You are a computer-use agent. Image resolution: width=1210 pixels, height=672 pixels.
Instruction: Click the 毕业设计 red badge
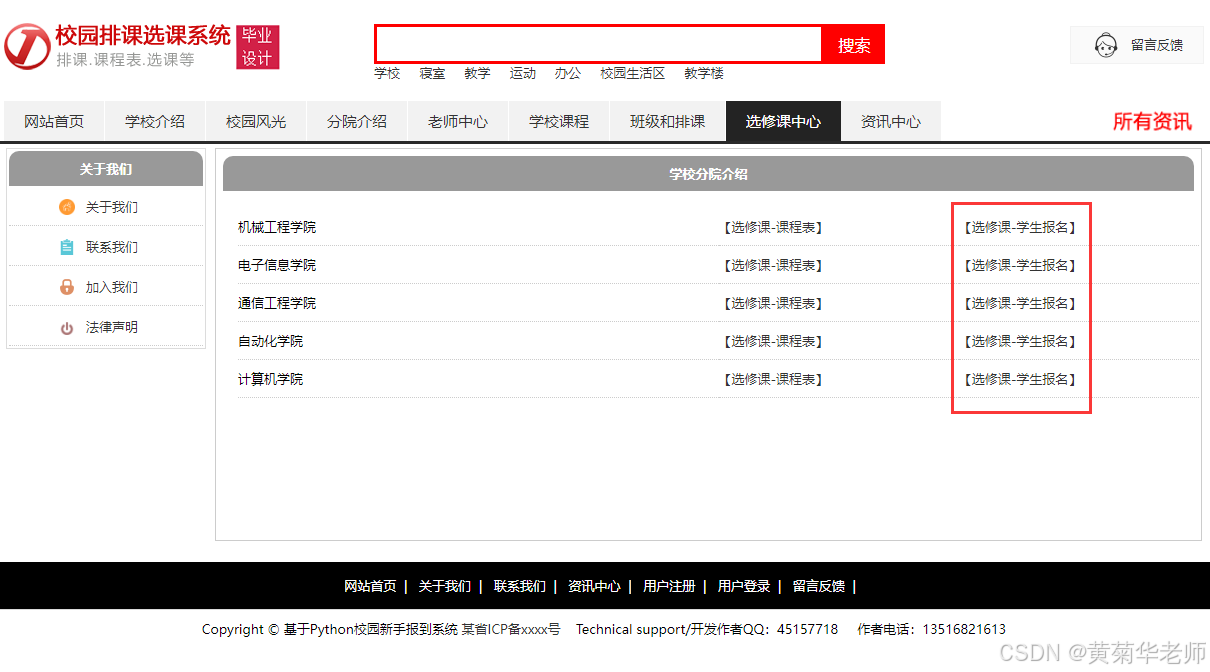tap(257, 47)
